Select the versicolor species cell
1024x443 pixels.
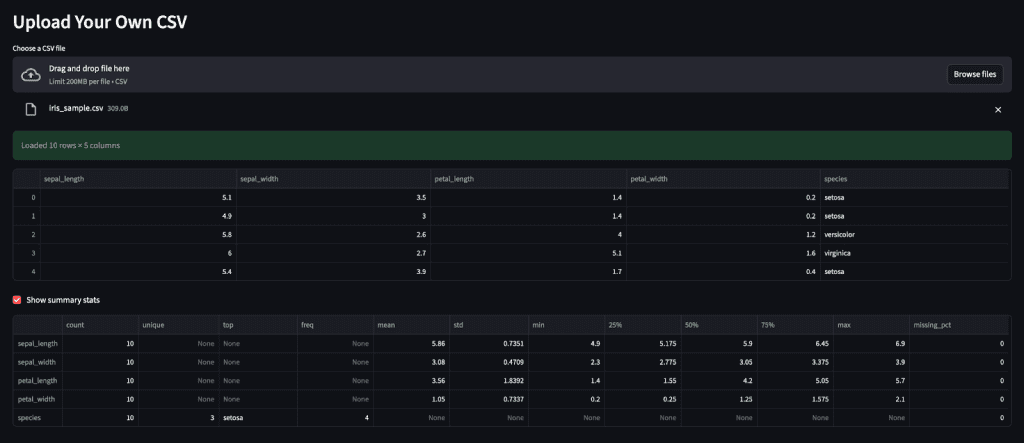point(840,234)
